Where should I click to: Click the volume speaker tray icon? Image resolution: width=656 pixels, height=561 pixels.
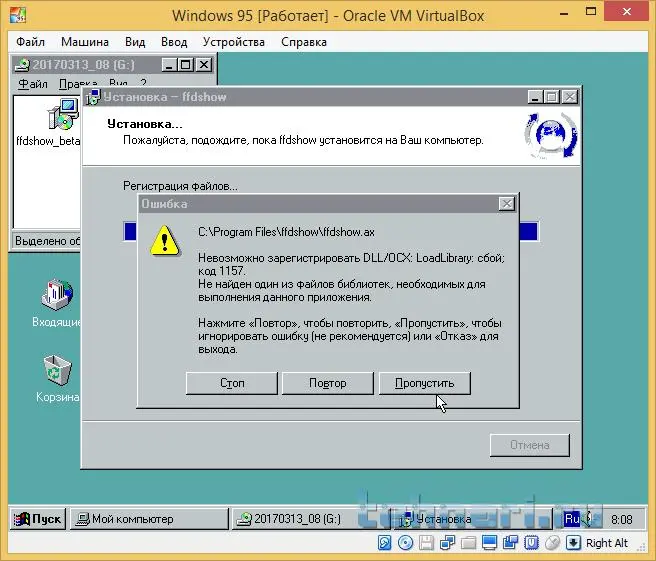click(588, 519)
